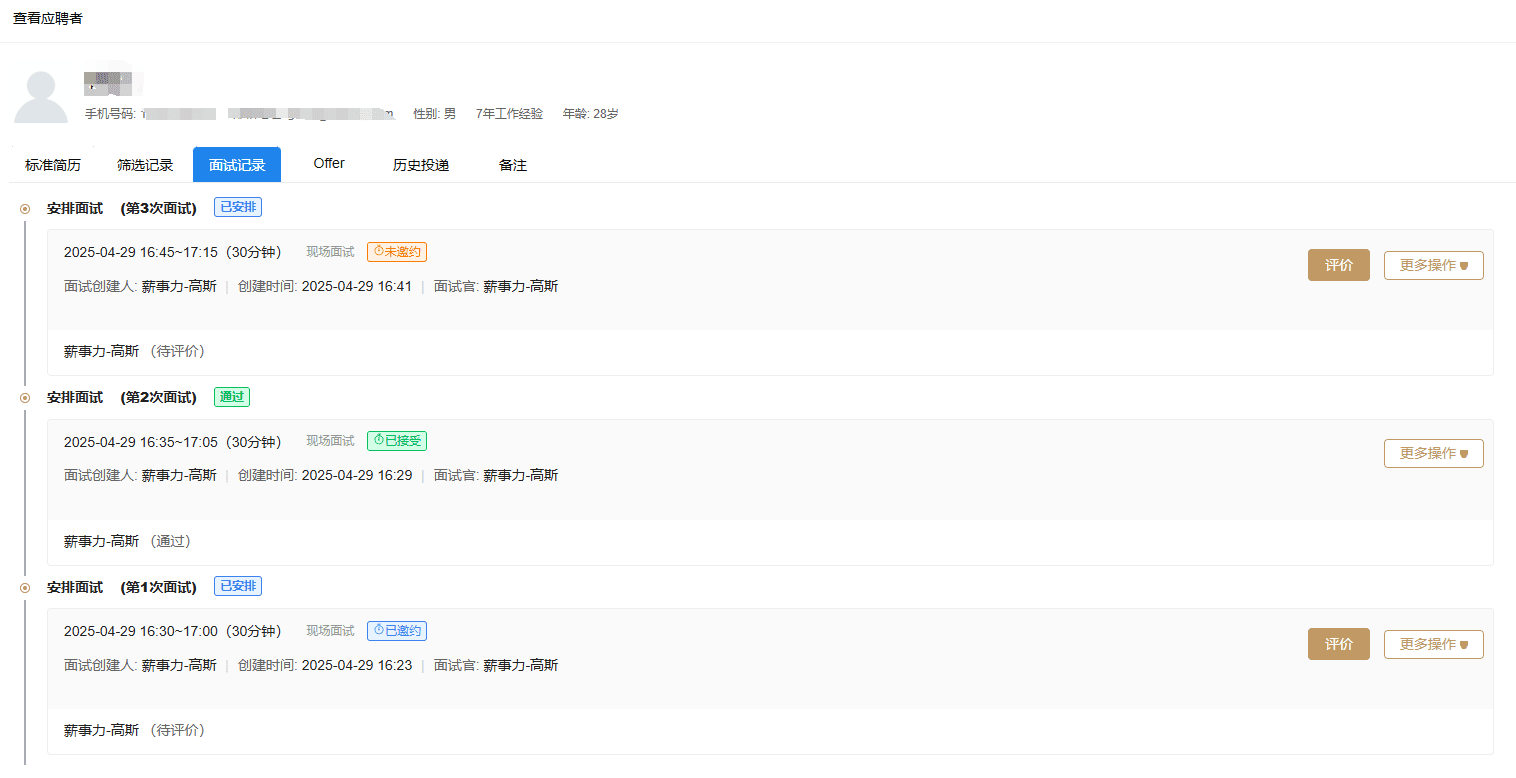Click the 已安排 badge of 第1次面试
The height and width of the screenshot is (778, 1516).
pos(238,586)
